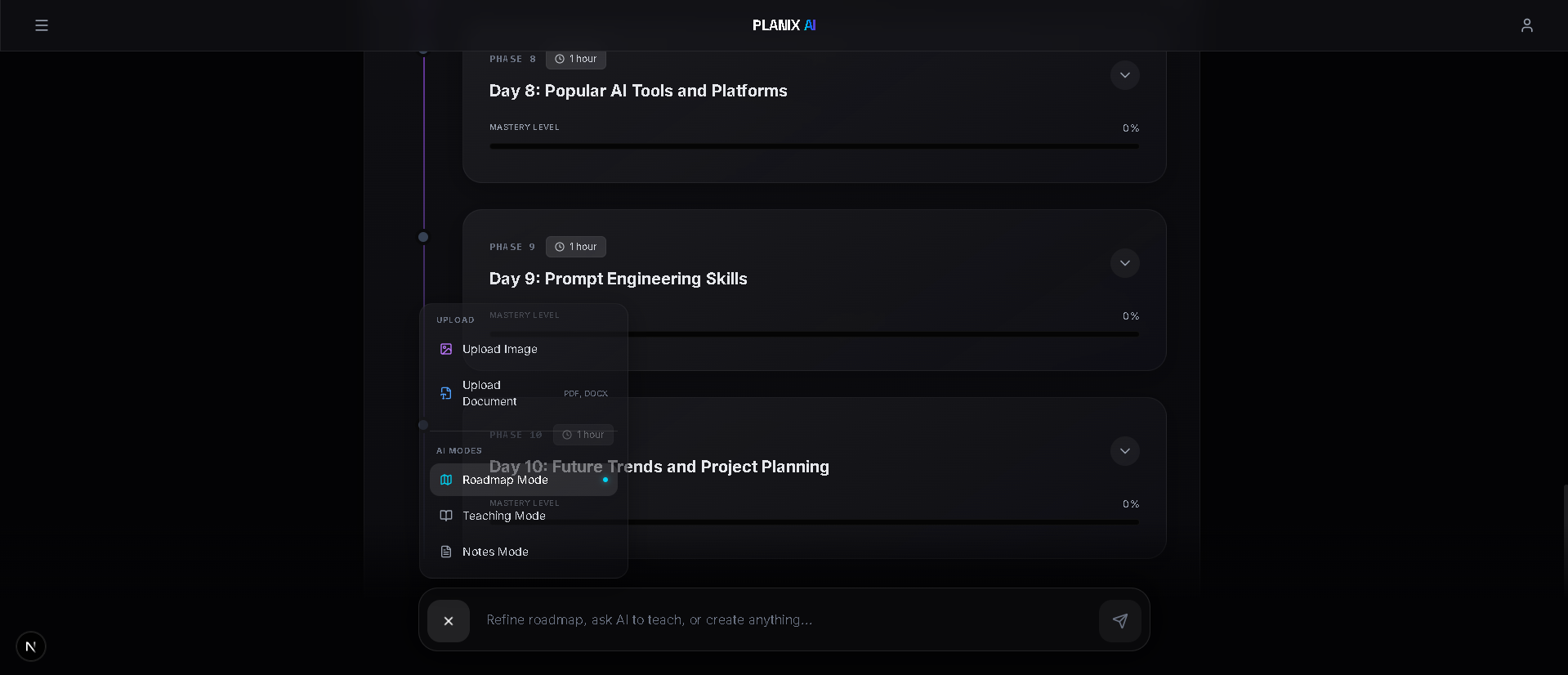This screenshot has width=1568, height=675.
Task: Click the Upload Image icon
Action: pyautogui.click(x=446, y=349)
